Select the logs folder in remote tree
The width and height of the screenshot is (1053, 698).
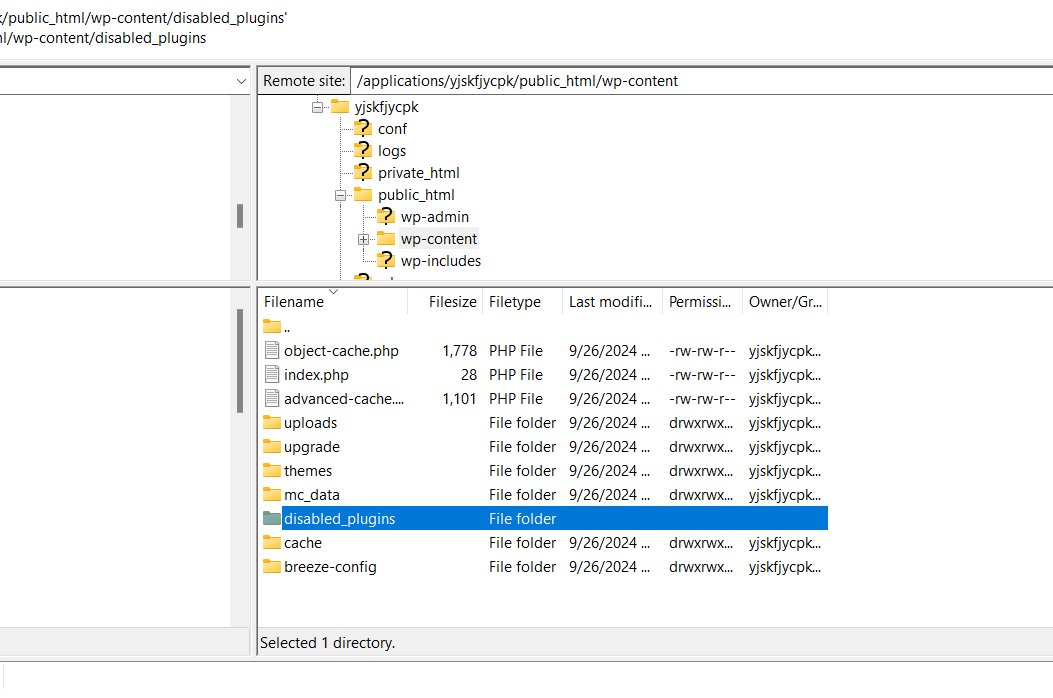392,151
